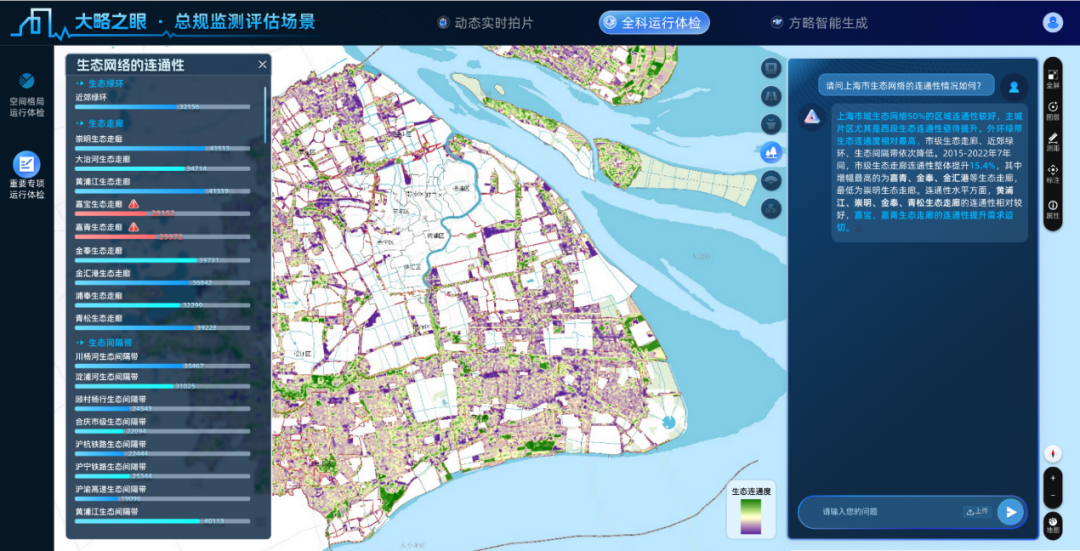The image size is (1080, 551).
Task: Open 空间格局运行体检 in the left sidebar
Action: pos(27,93)
